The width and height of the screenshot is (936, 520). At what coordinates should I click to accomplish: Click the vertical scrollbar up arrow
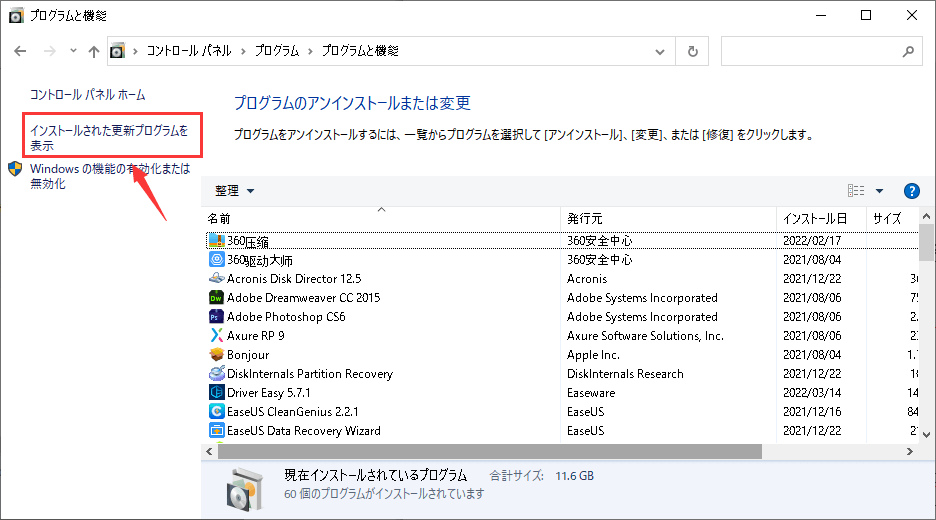coord(926,216)
